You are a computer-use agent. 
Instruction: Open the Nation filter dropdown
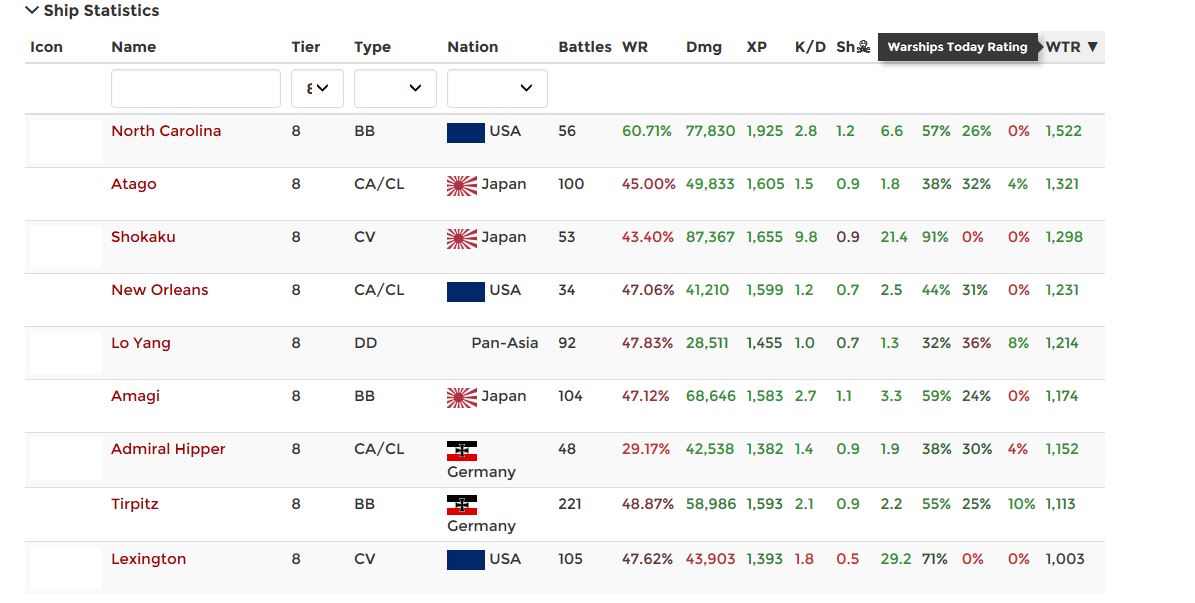point(497,88)
